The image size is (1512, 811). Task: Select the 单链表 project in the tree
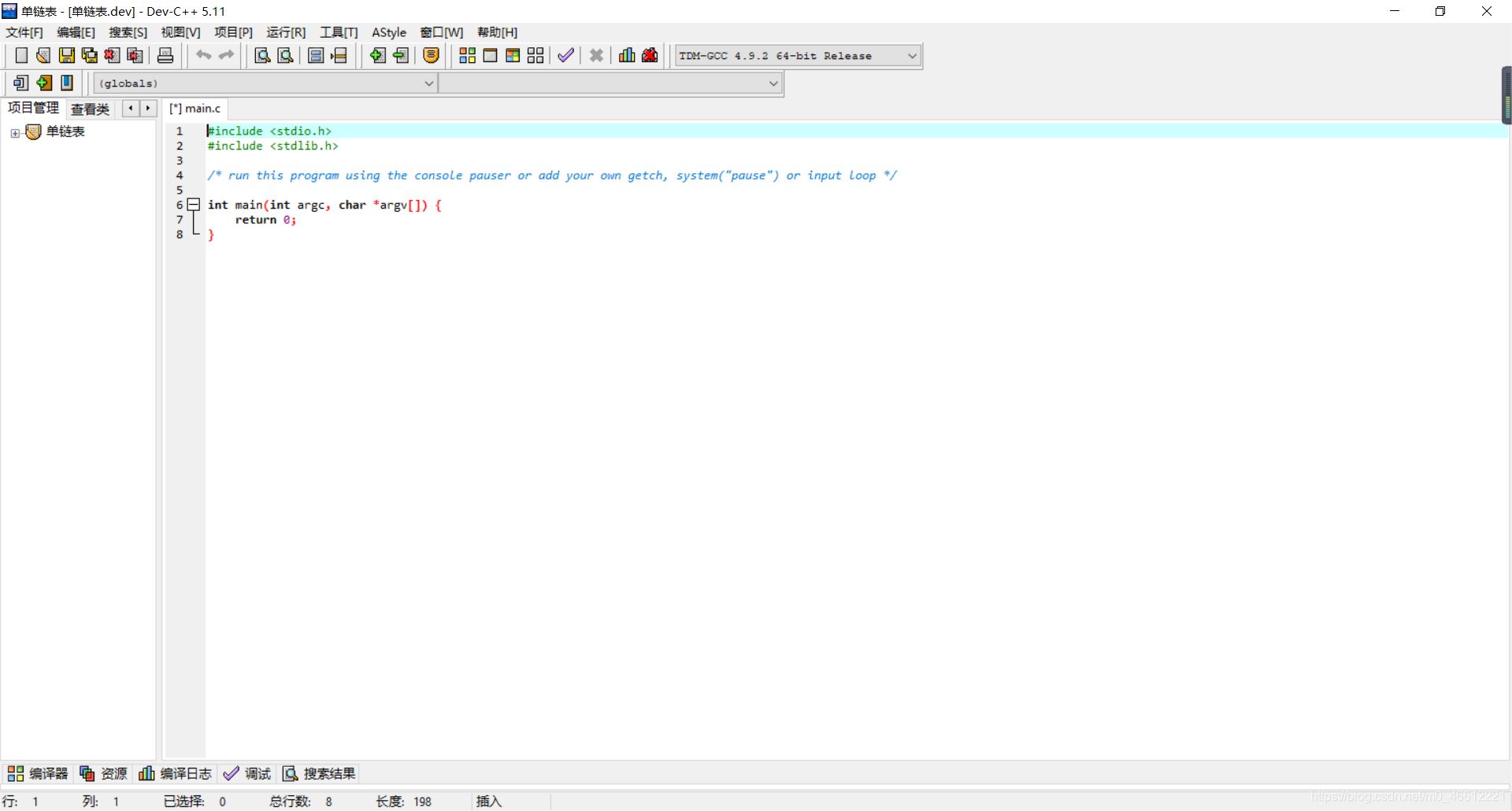tap(65, 131)
